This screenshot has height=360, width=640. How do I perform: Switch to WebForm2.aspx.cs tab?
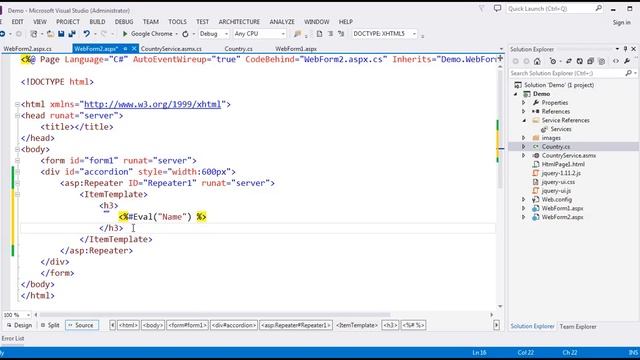coord(27,49)
